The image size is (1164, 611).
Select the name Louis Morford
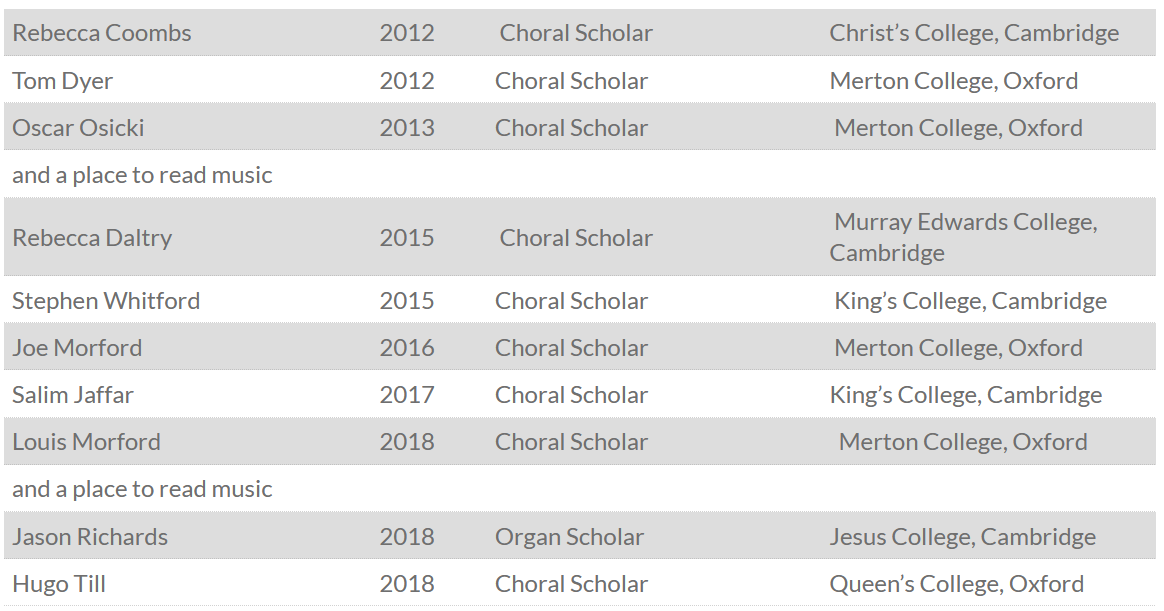pos(86,442)
